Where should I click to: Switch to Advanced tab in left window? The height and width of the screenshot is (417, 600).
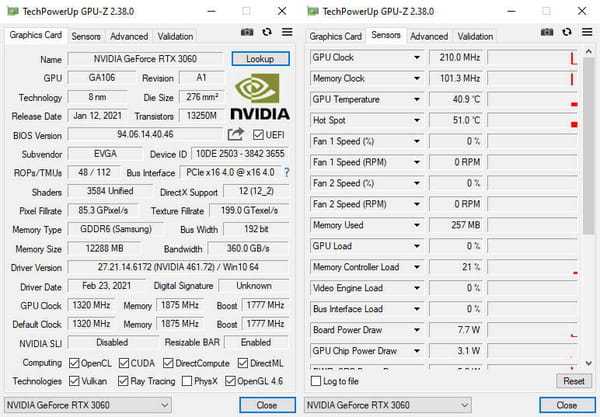(129, 36)
